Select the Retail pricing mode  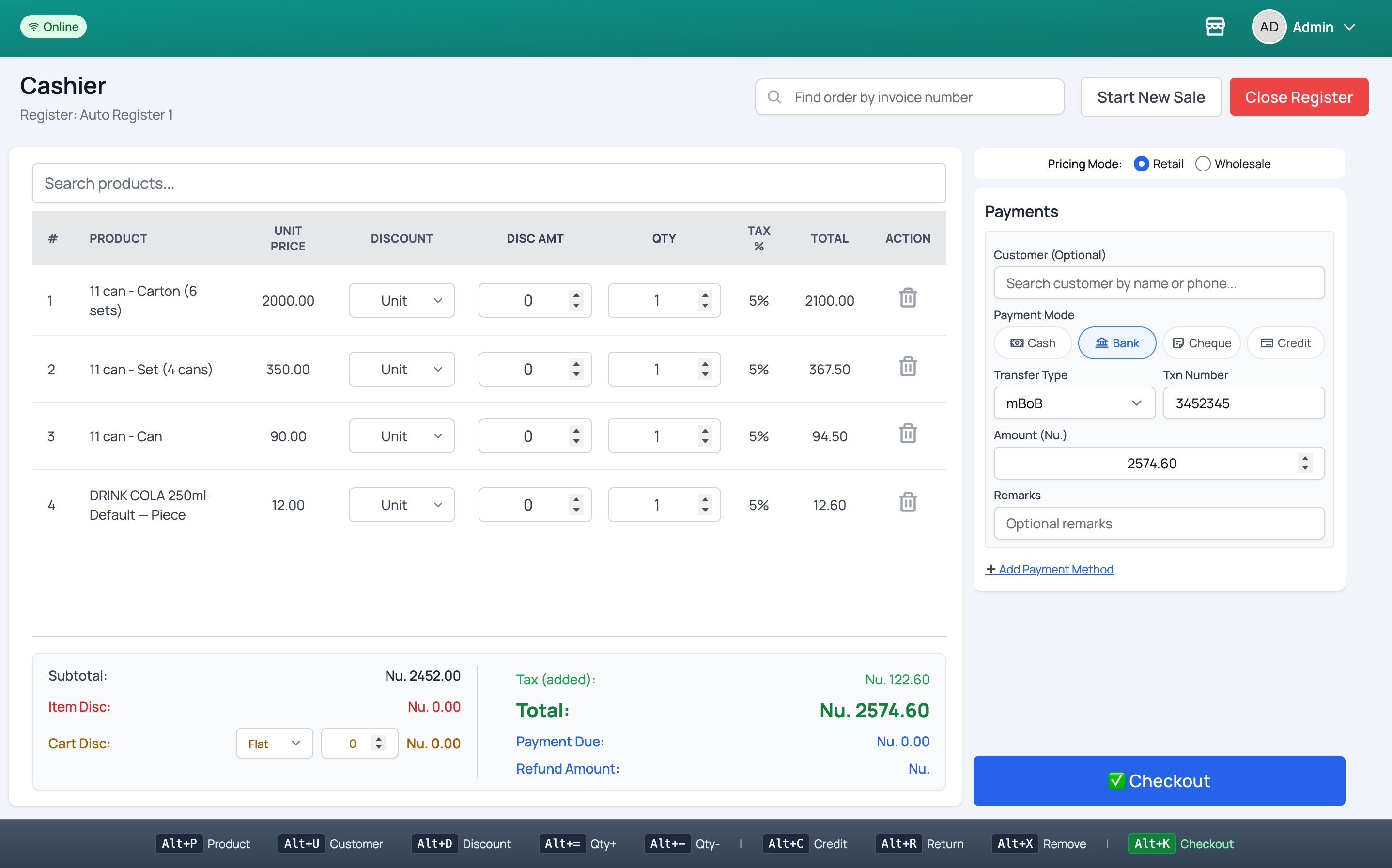pos(1141,164)
